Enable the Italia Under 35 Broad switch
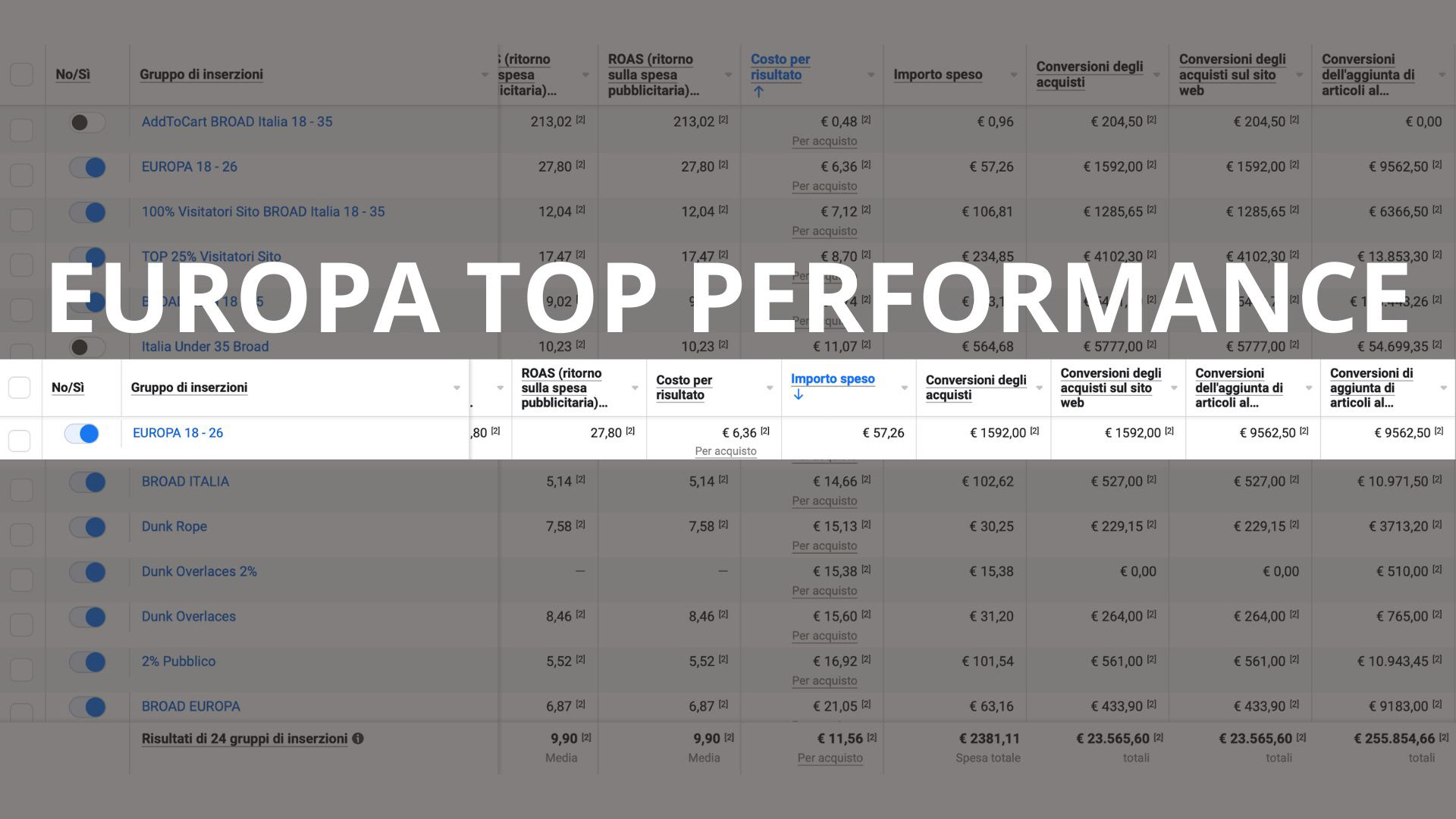 point(87,347)
